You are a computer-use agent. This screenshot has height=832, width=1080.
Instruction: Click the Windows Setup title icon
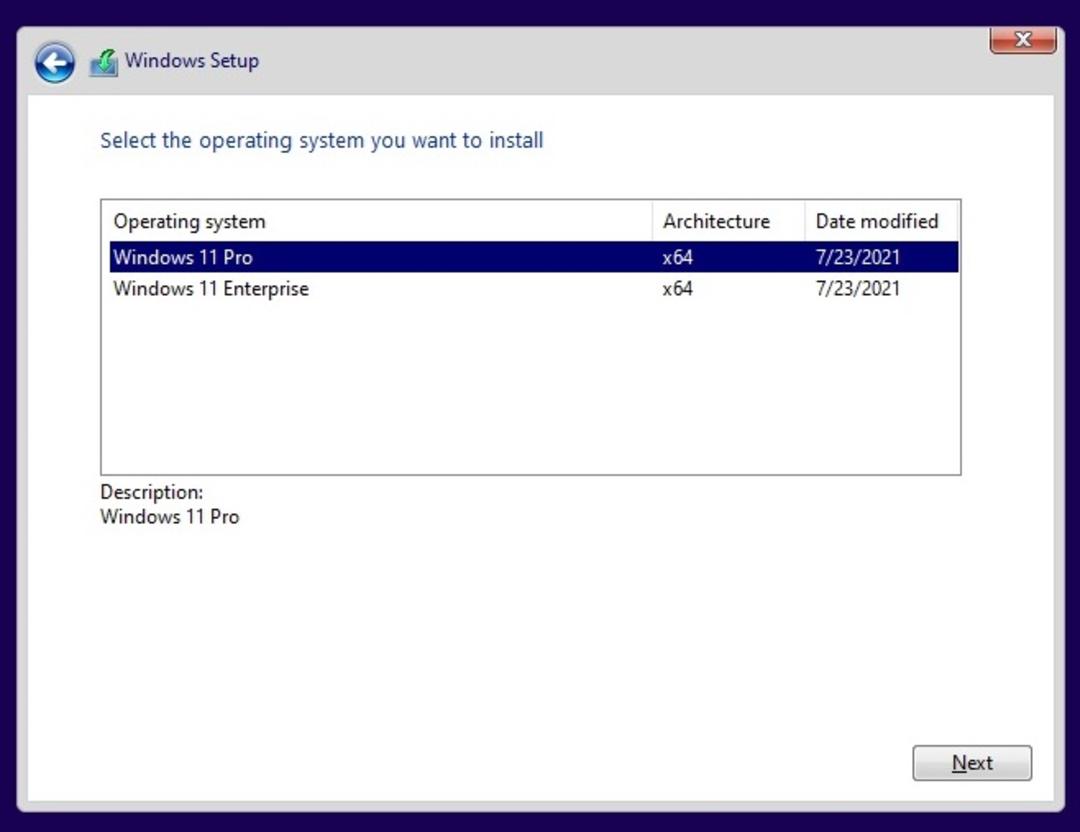pyautogui.click(x=104, y=63)
